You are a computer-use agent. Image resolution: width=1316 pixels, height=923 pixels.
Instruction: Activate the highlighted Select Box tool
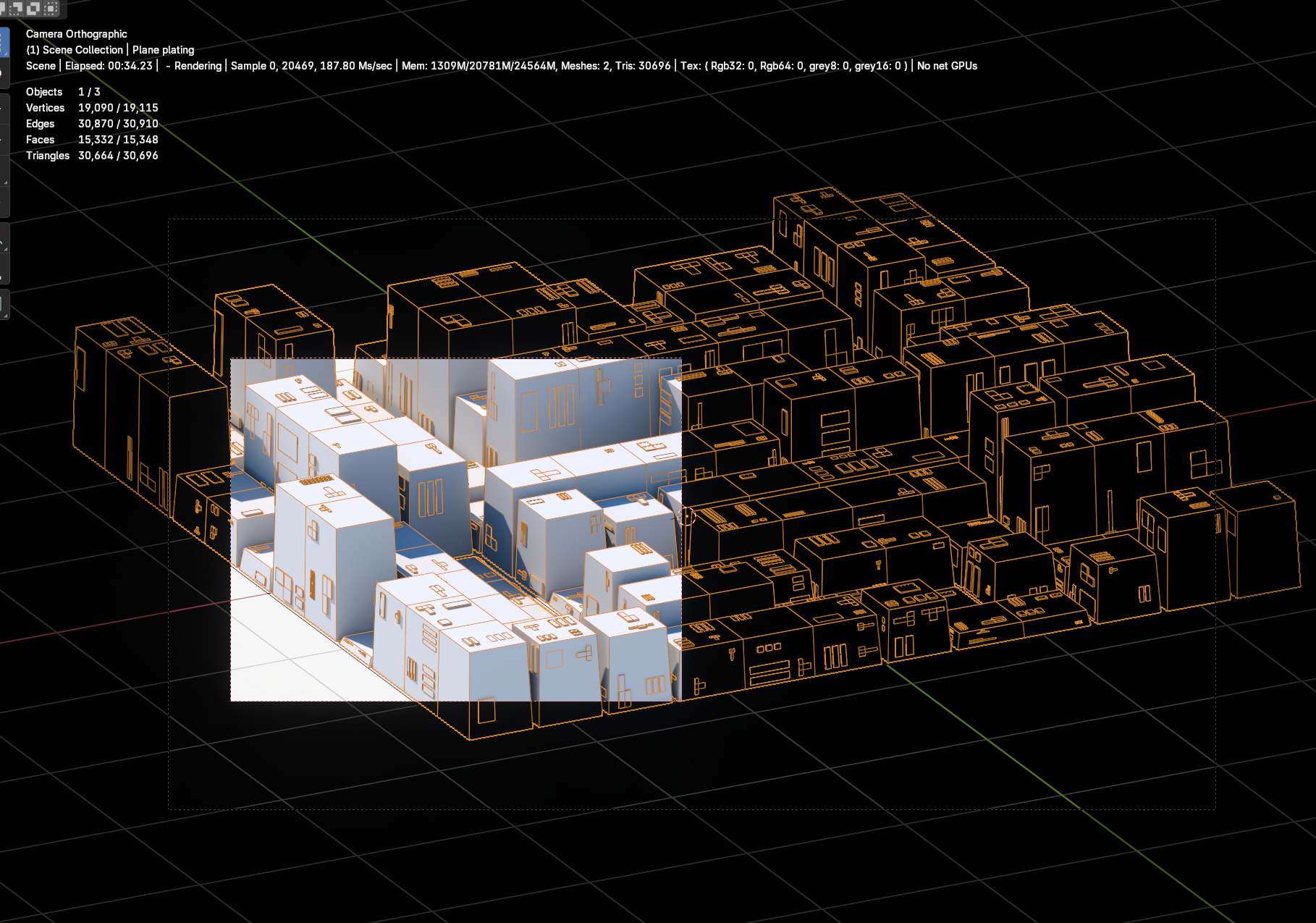[4, 42]
